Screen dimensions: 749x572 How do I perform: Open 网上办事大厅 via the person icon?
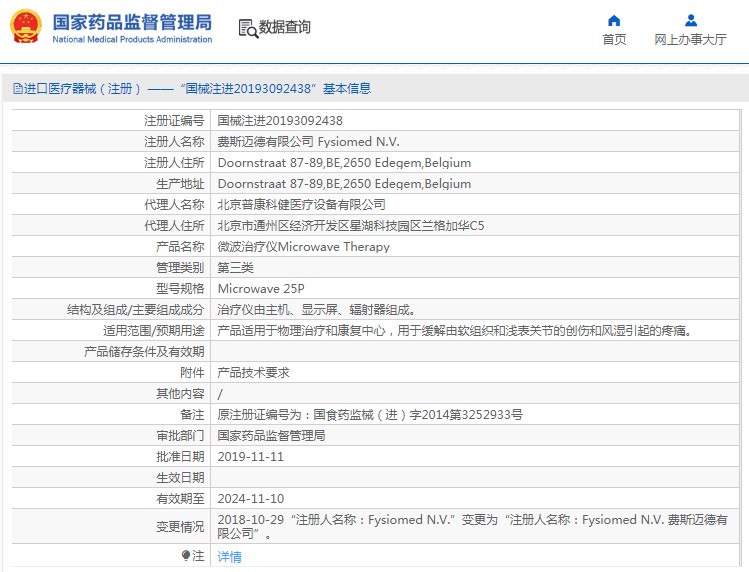click(691, 21)
